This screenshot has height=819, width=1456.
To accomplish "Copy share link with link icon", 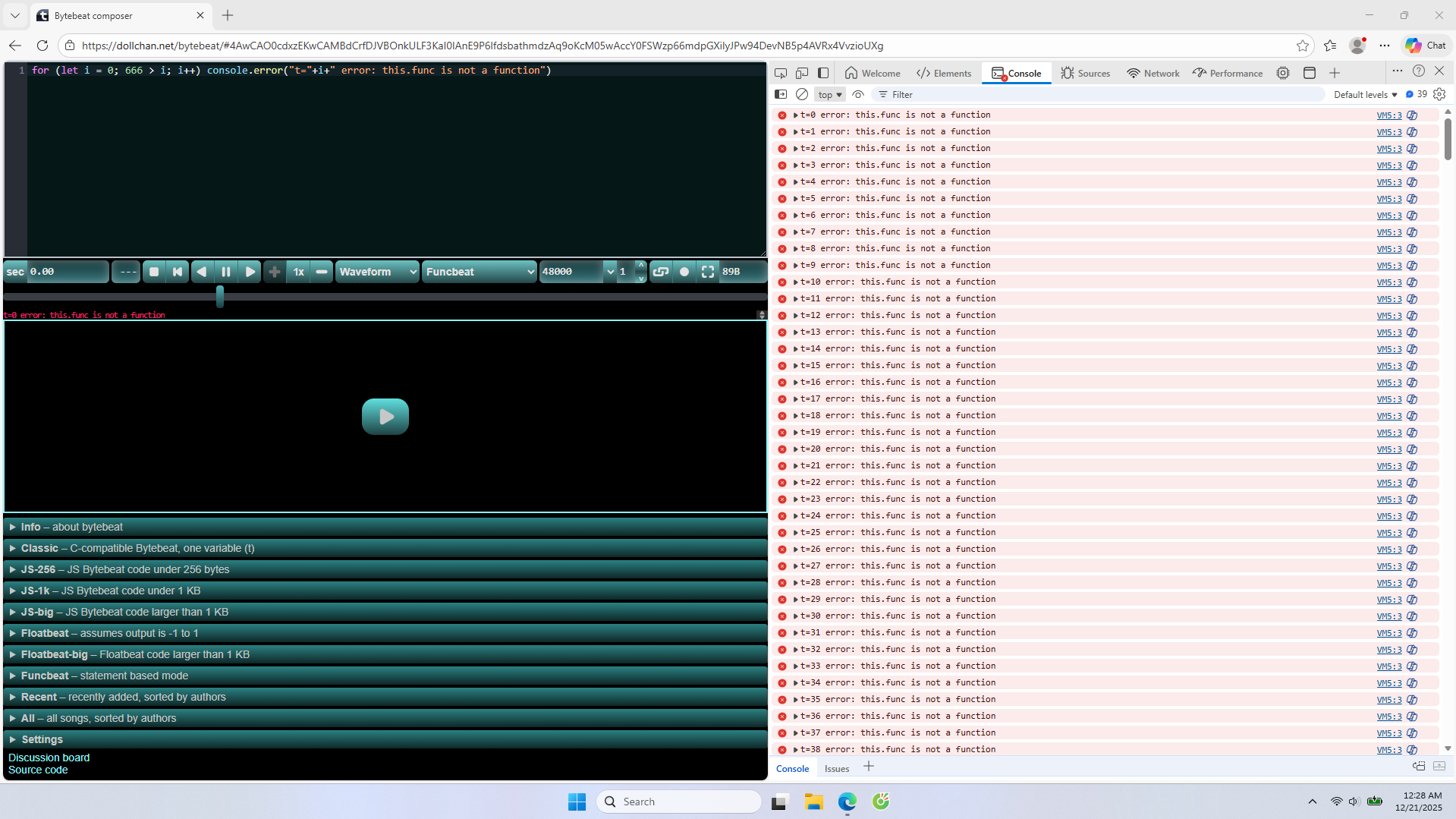I will (x=661, y=272).
